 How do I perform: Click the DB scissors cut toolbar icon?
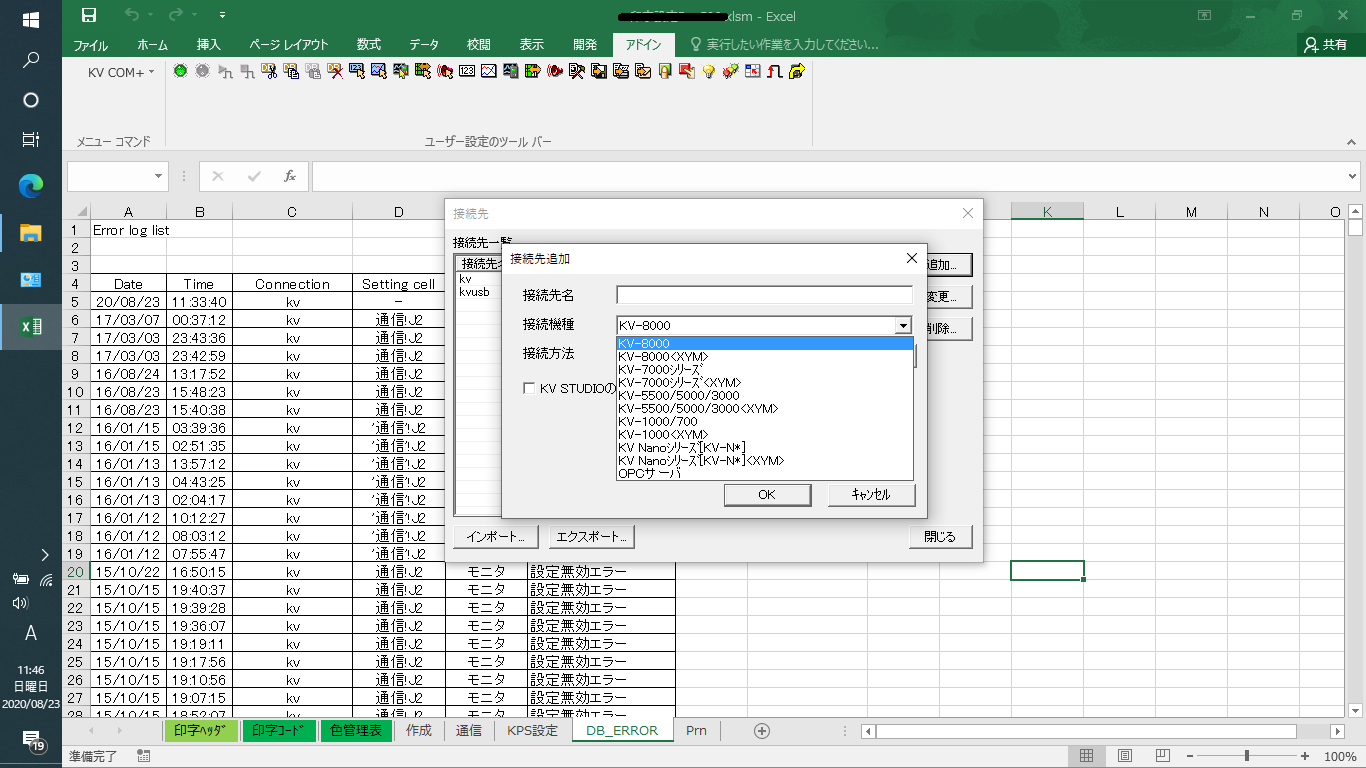[x=269, y=71]
